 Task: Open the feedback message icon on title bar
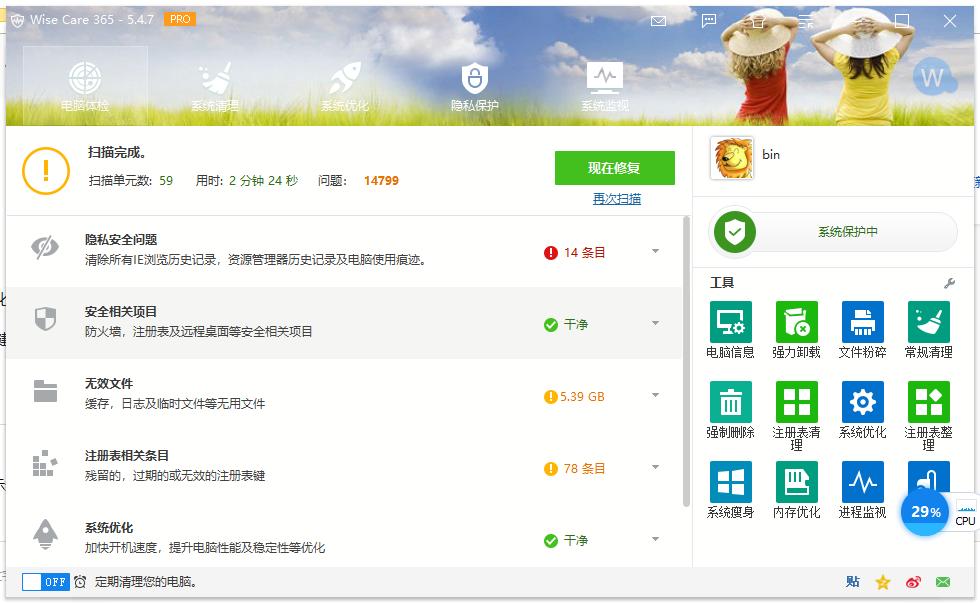pyautogui.click(x=708, y=20)
